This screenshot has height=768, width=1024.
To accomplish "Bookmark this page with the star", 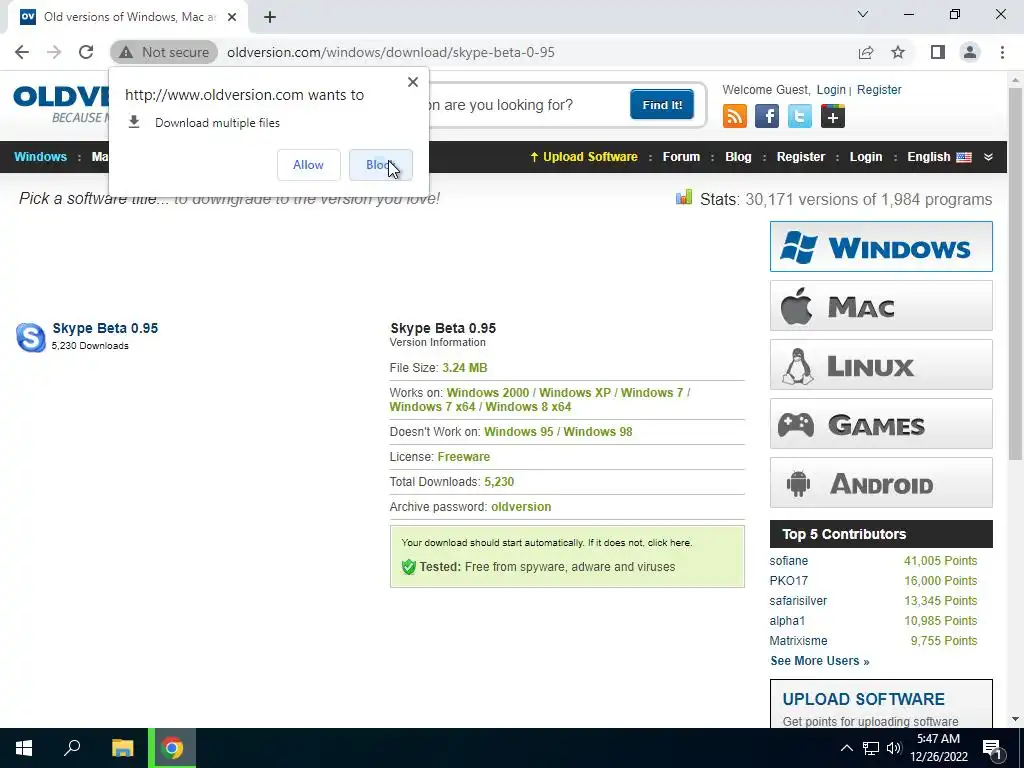I will pyautogui.click(x=898, y=52).
